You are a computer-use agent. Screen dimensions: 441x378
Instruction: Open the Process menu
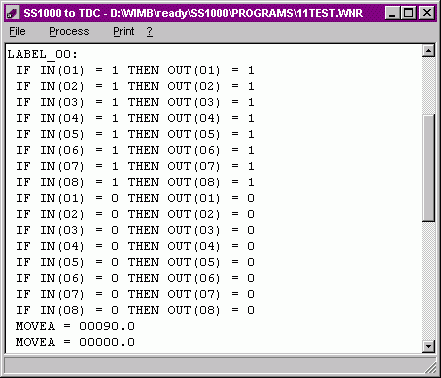click(69, 31)
